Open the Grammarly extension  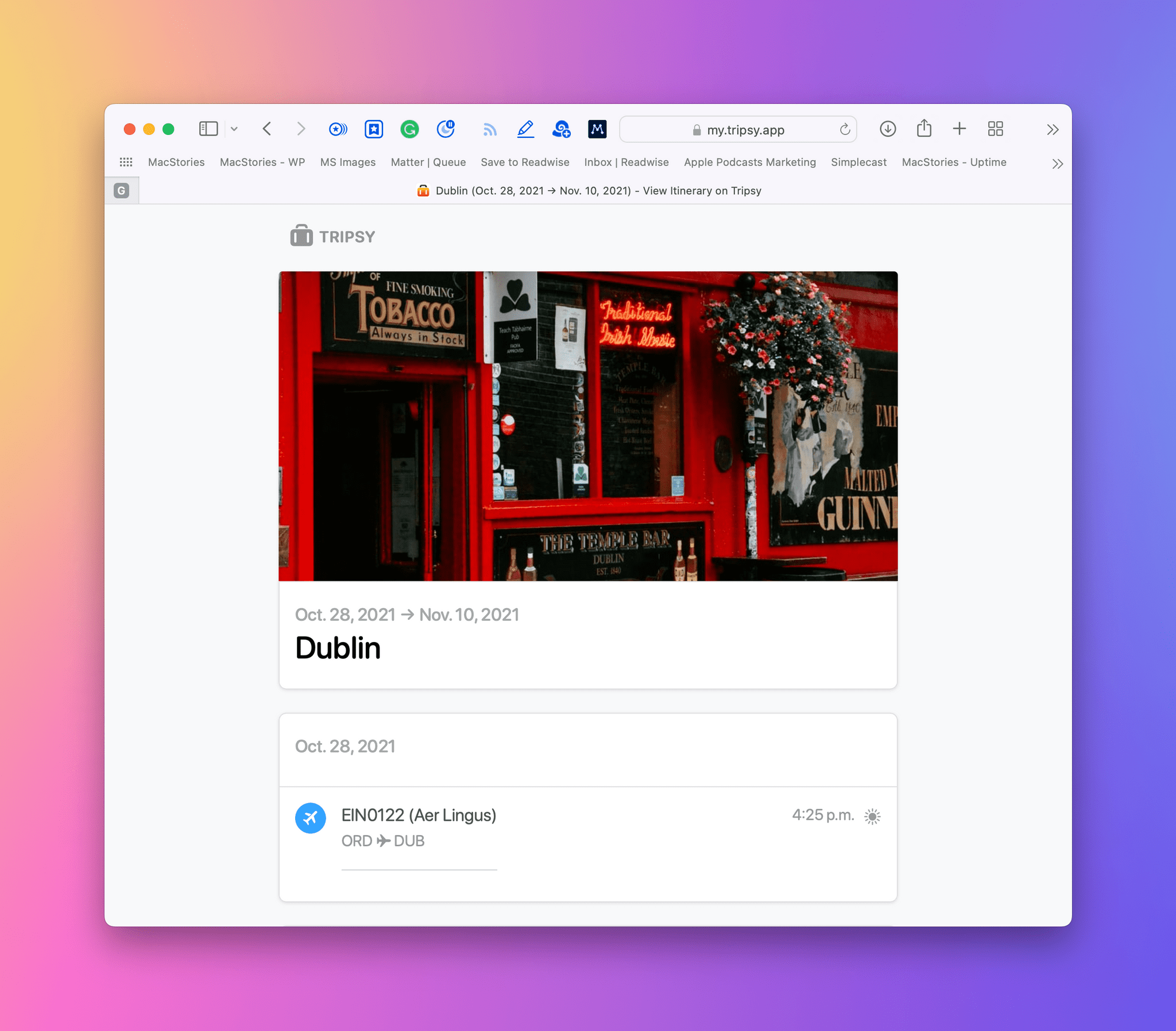409,129
